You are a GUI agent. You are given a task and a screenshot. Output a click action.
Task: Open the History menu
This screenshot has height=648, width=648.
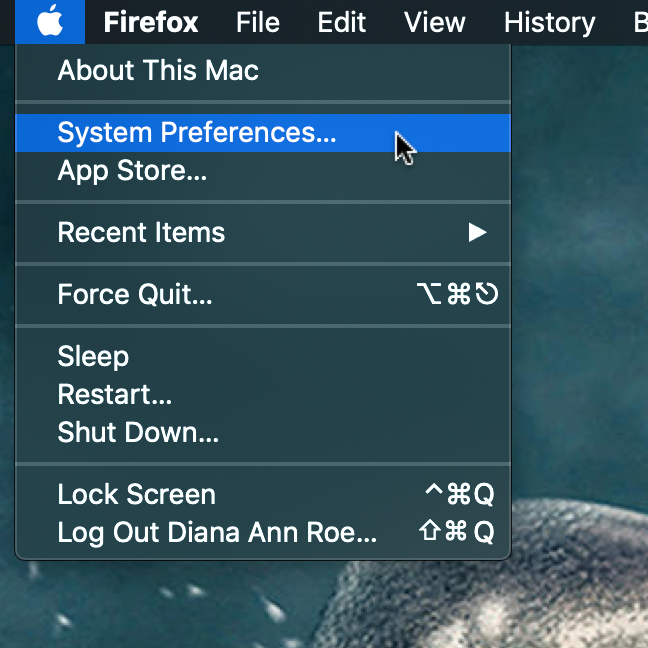549,22
